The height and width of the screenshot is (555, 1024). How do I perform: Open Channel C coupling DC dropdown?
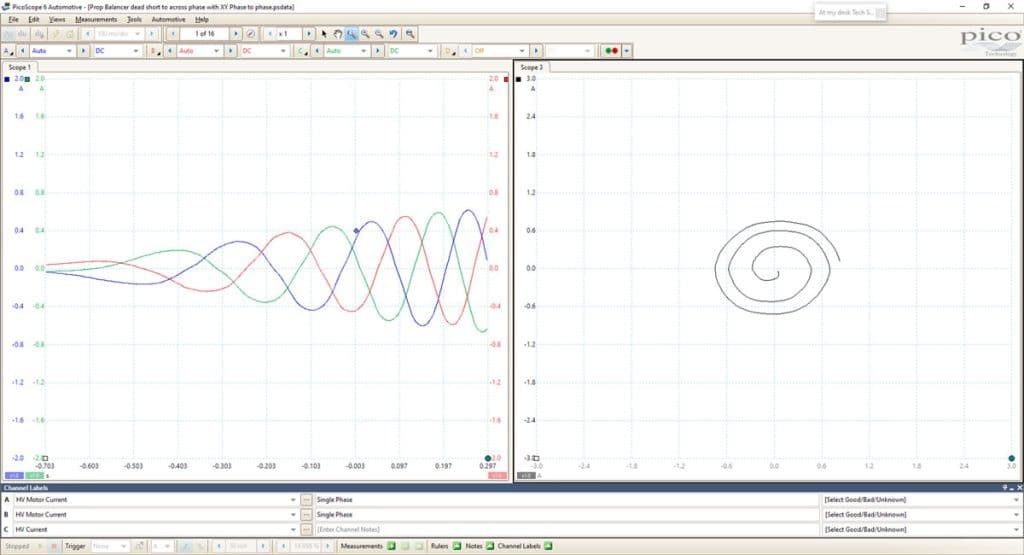[x=411, y=51]
